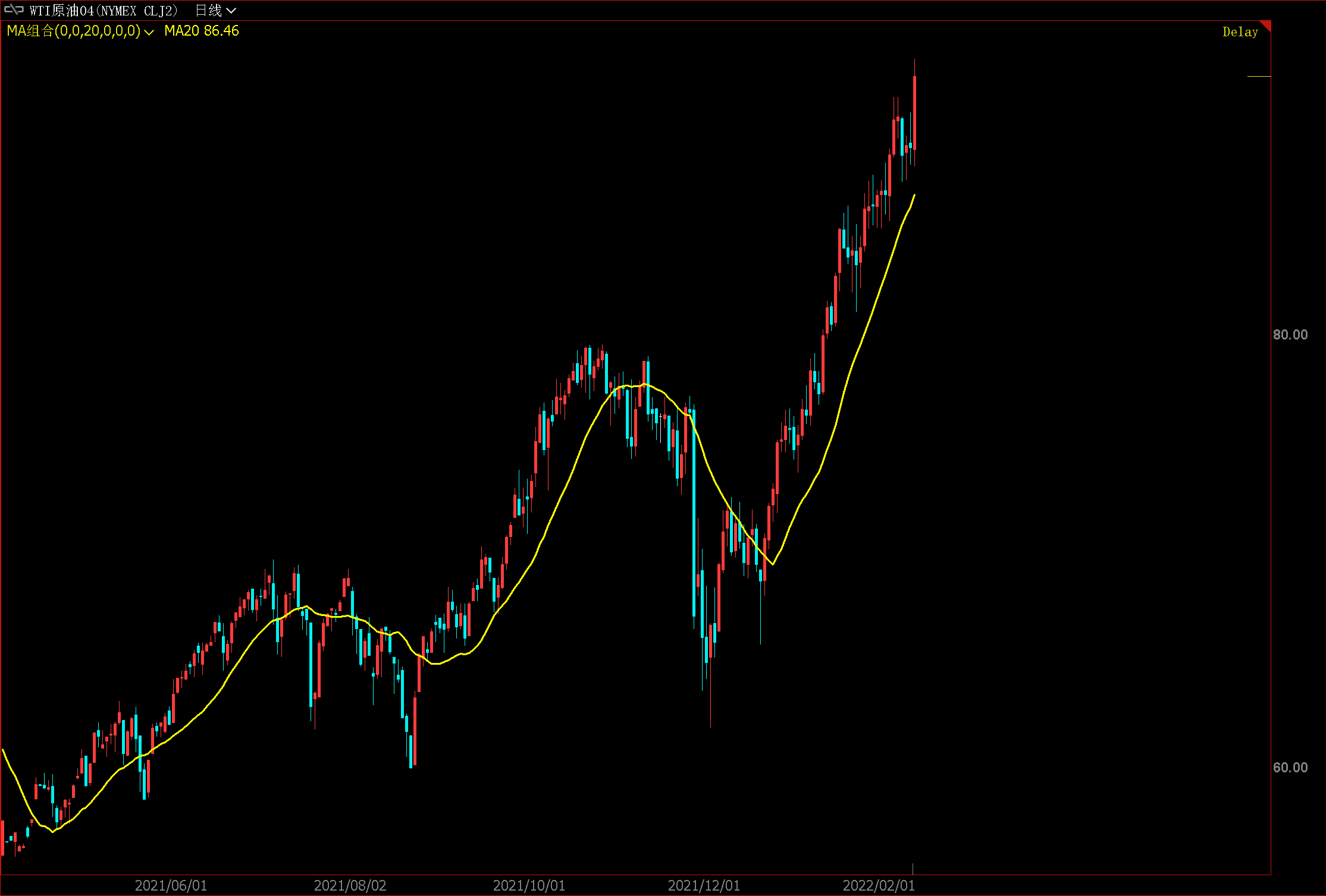Click the 60.00 price axis label
Viewport: 1326px width, 896px height.
tap(1290, 768)
